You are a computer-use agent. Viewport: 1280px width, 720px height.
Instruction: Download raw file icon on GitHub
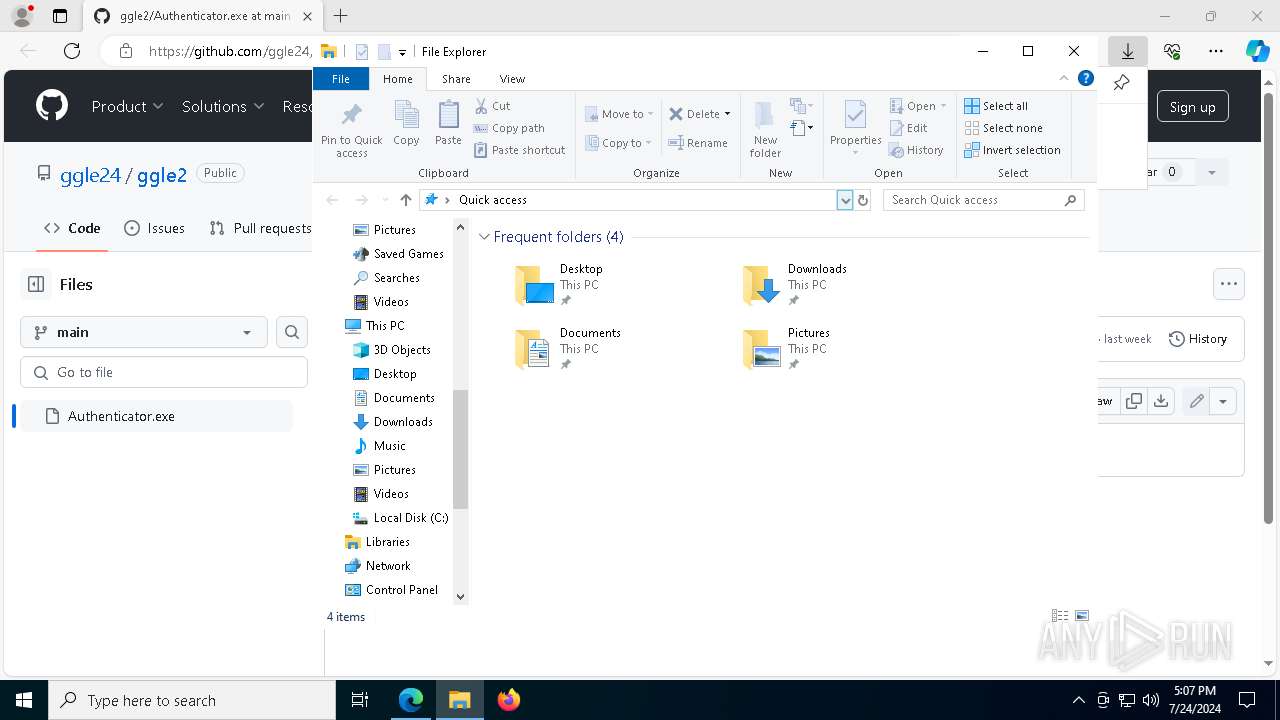(x=1160, y=401)
